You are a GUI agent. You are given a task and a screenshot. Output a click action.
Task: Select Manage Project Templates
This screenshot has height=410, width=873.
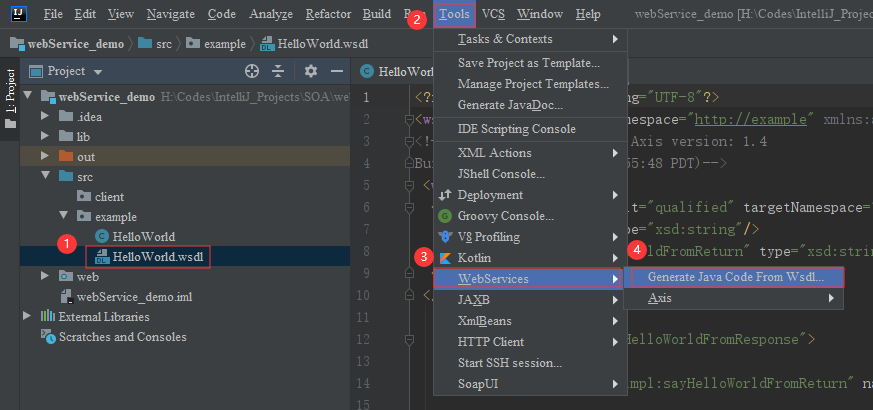[530, 85]
